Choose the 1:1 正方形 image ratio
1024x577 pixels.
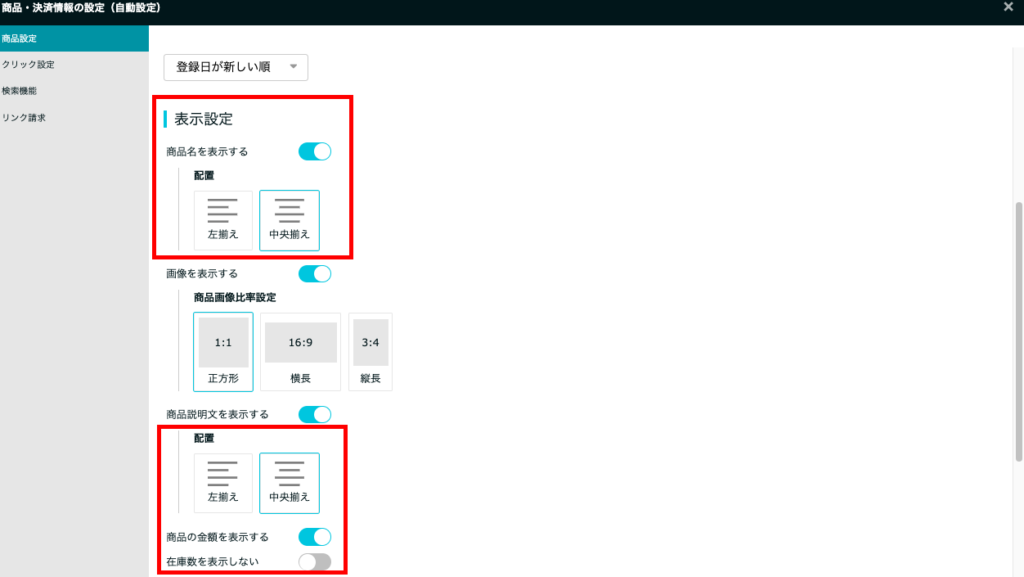point(223,351)
